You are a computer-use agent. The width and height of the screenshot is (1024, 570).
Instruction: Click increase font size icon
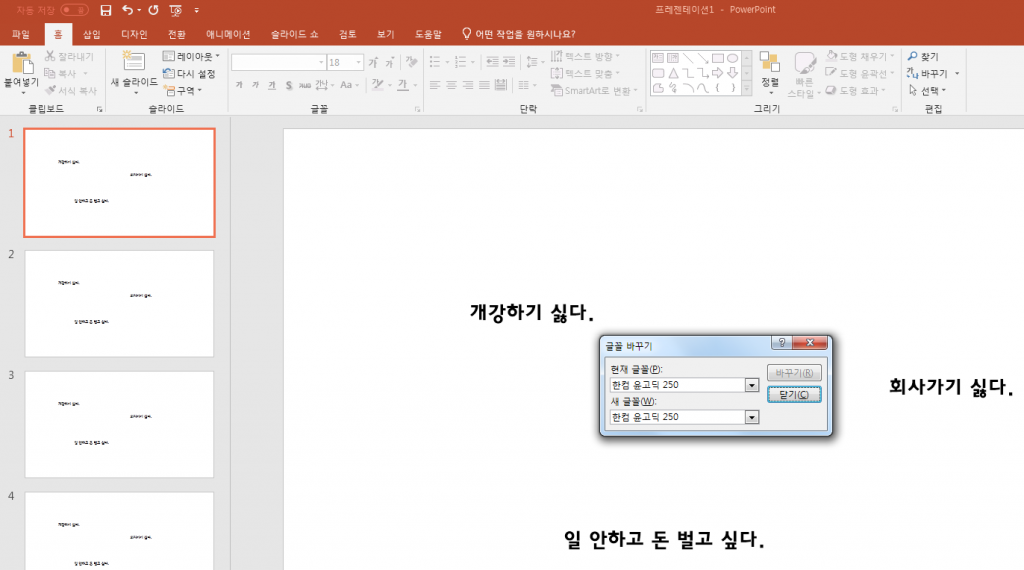[373, 62]
